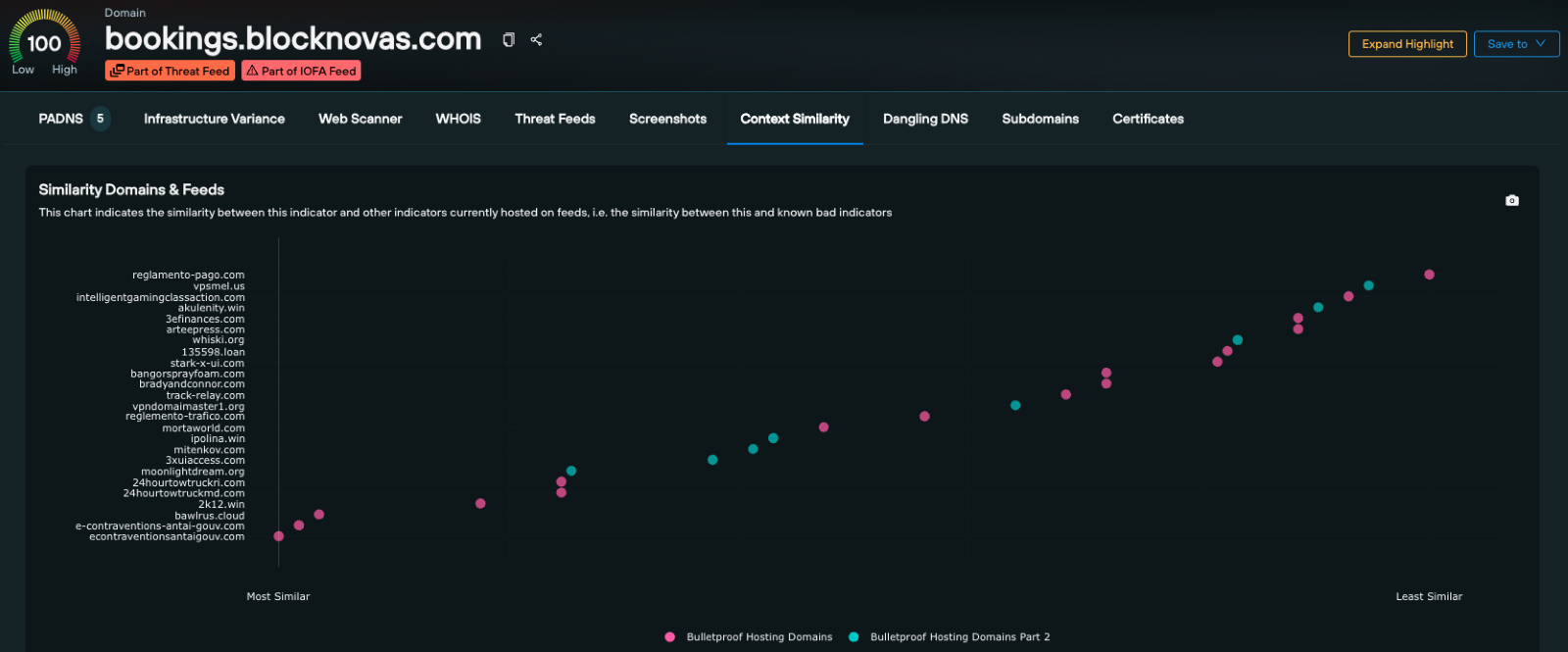Toggle the Bulletproof Hosting Domains Part 2 legend entry
The width and height of the screenshot is (1568, 652).
(950, 637)
